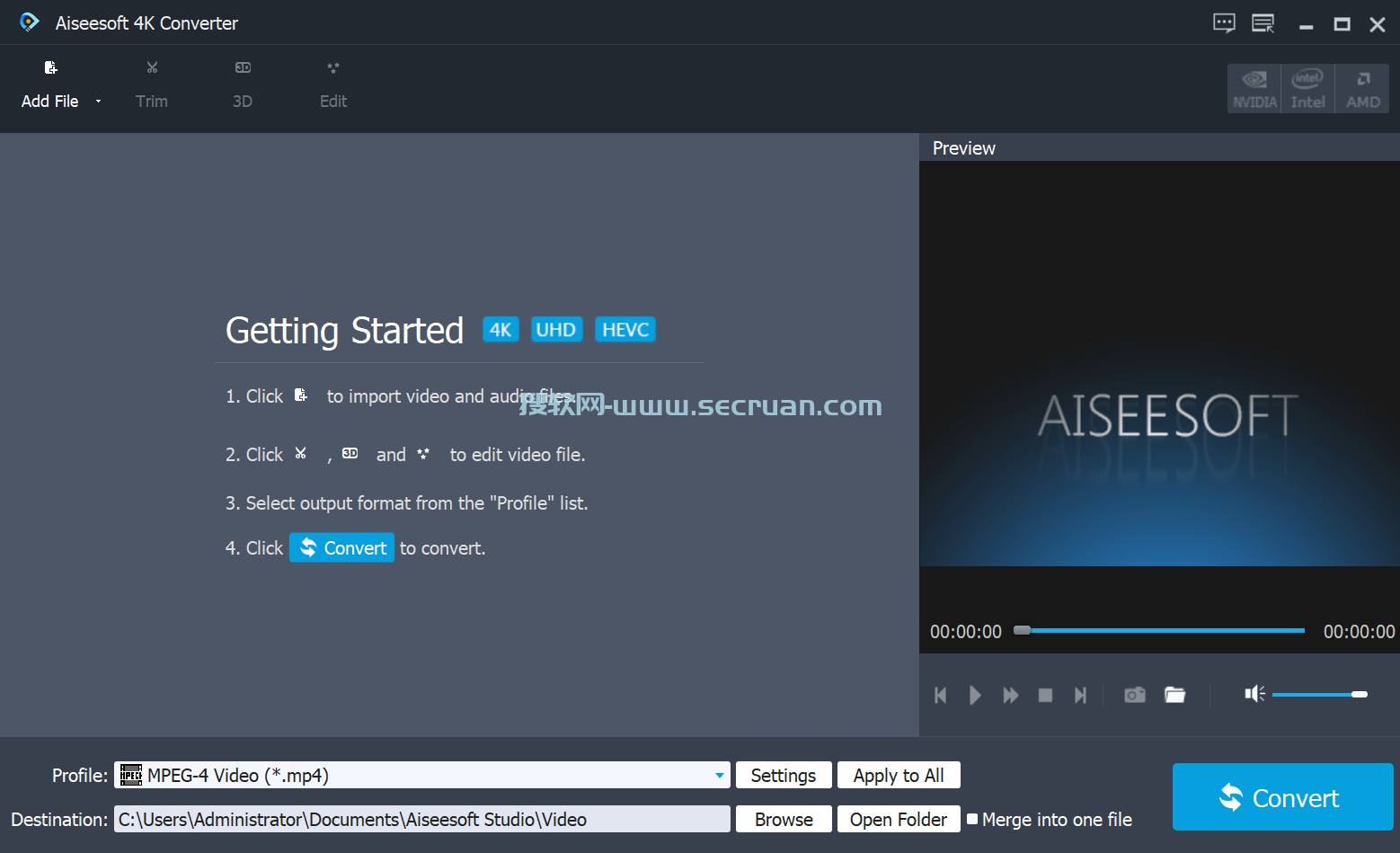
Task: Enable Merge into one file checkbox
Action: (x=972, y=819)
